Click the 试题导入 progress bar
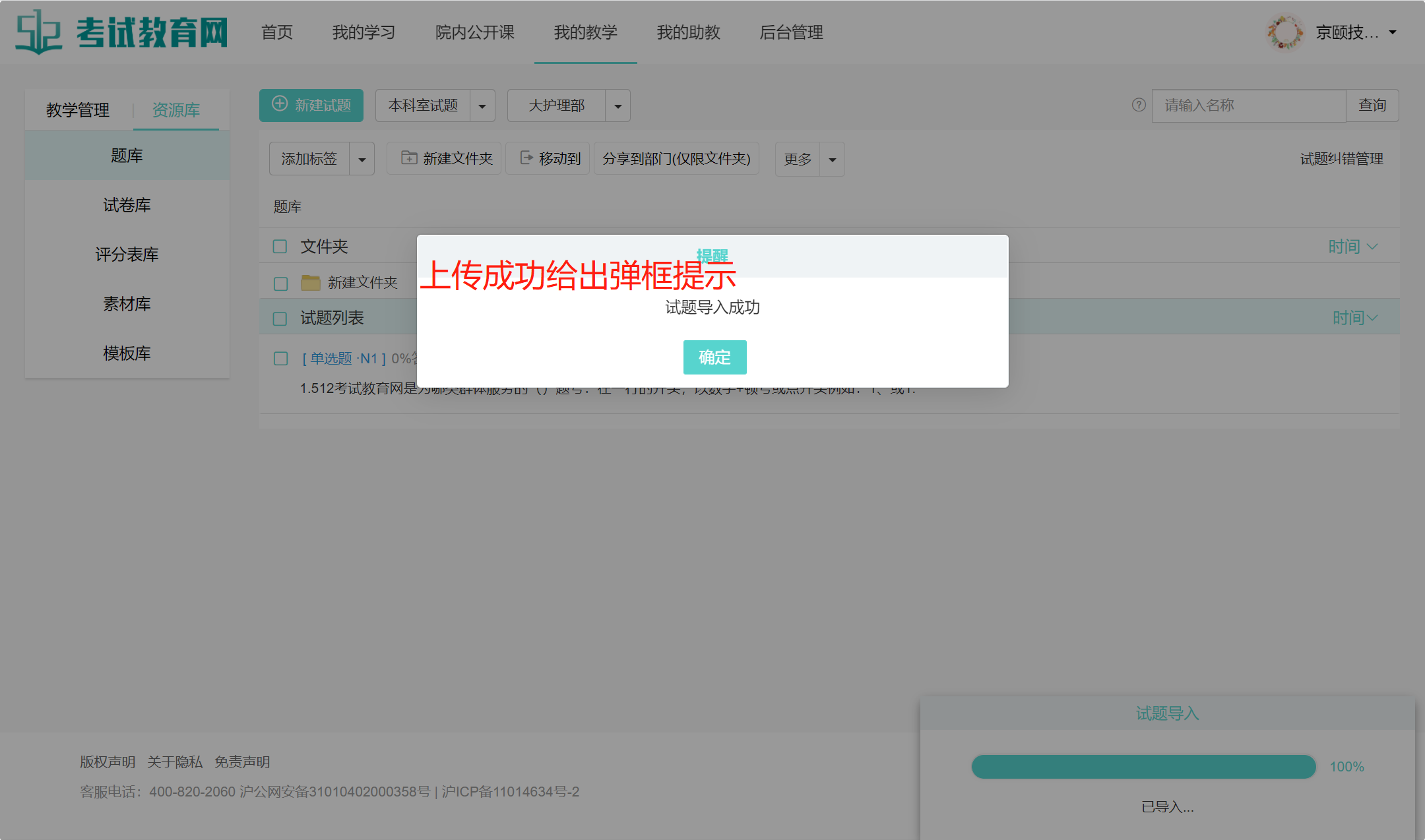 coord(1143,767)
